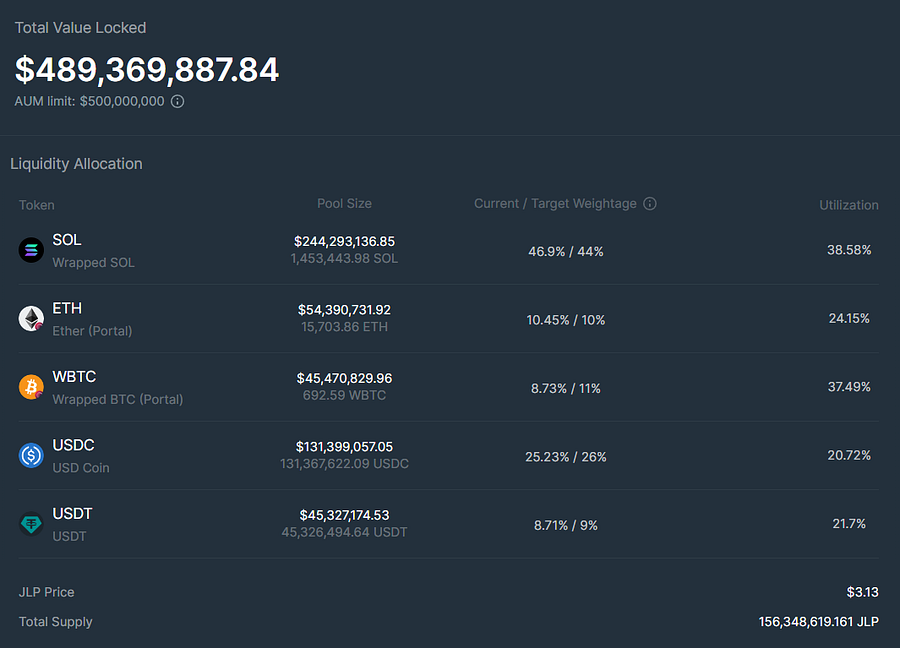Click the USD Coin label

[81, 468]
